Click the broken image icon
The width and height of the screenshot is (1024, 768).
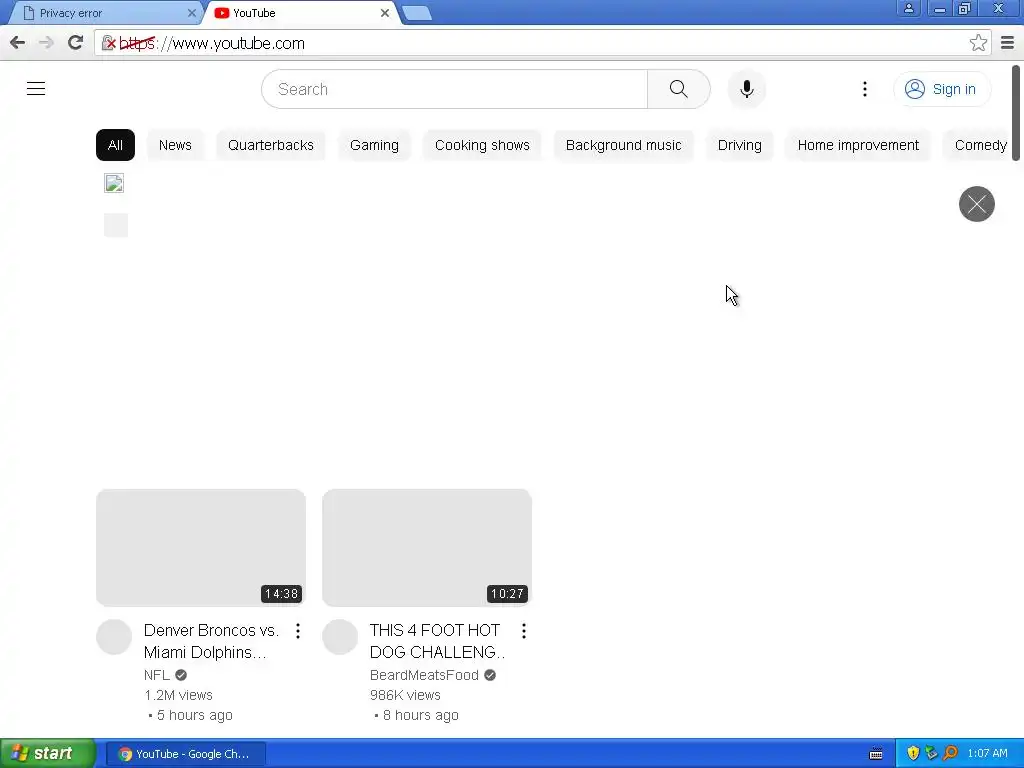pos(114,184)
